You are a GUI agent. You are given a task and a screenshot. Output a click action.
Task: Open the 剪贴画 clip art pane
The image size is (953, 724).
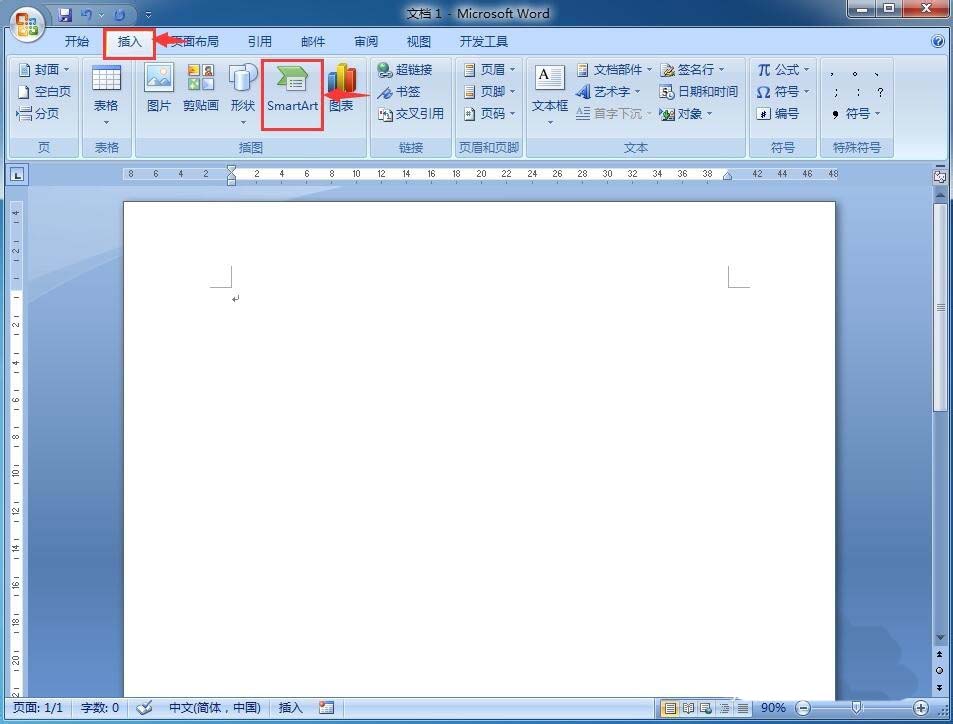click(x=201, y=89)
